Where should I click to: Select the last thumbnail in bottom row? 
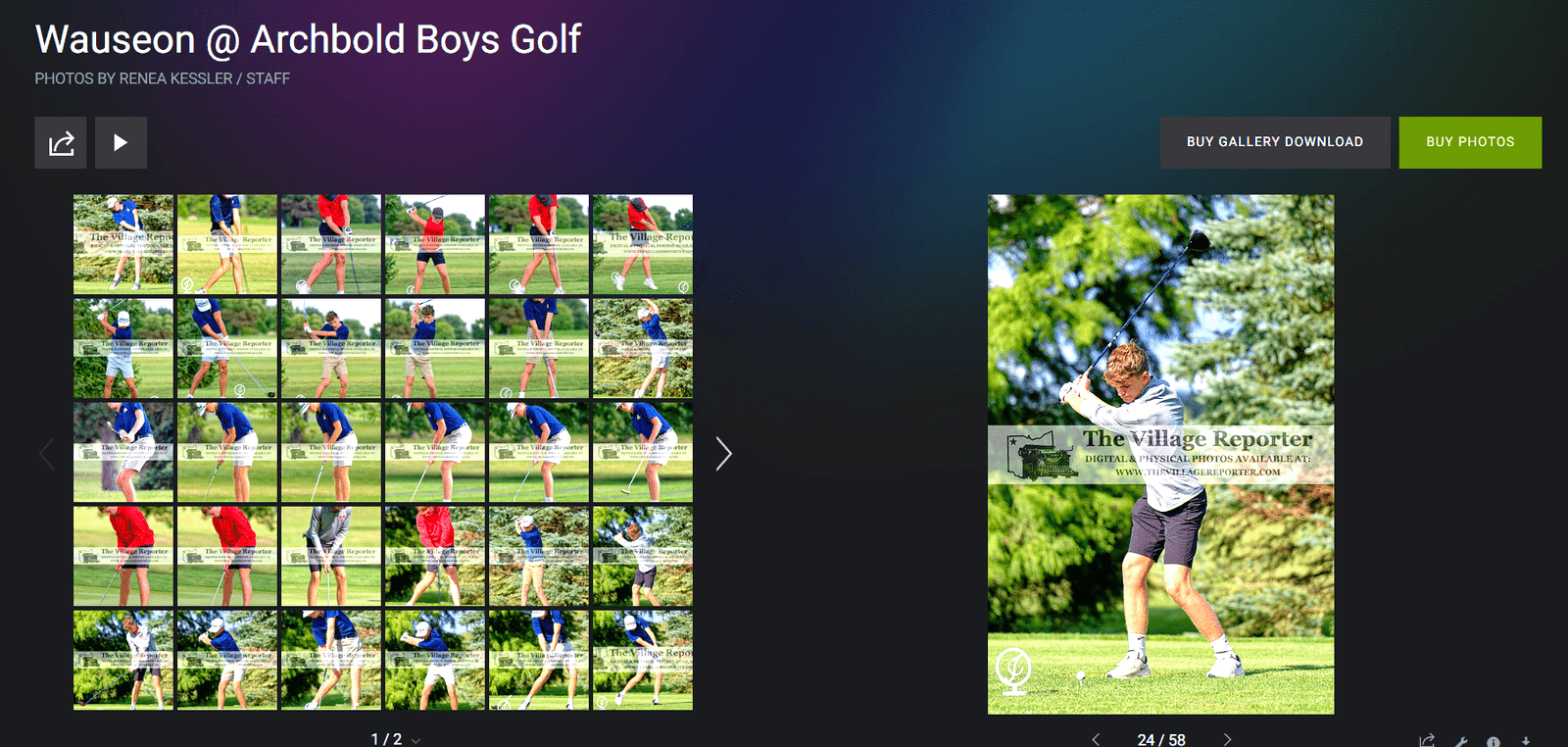(643, 660)
